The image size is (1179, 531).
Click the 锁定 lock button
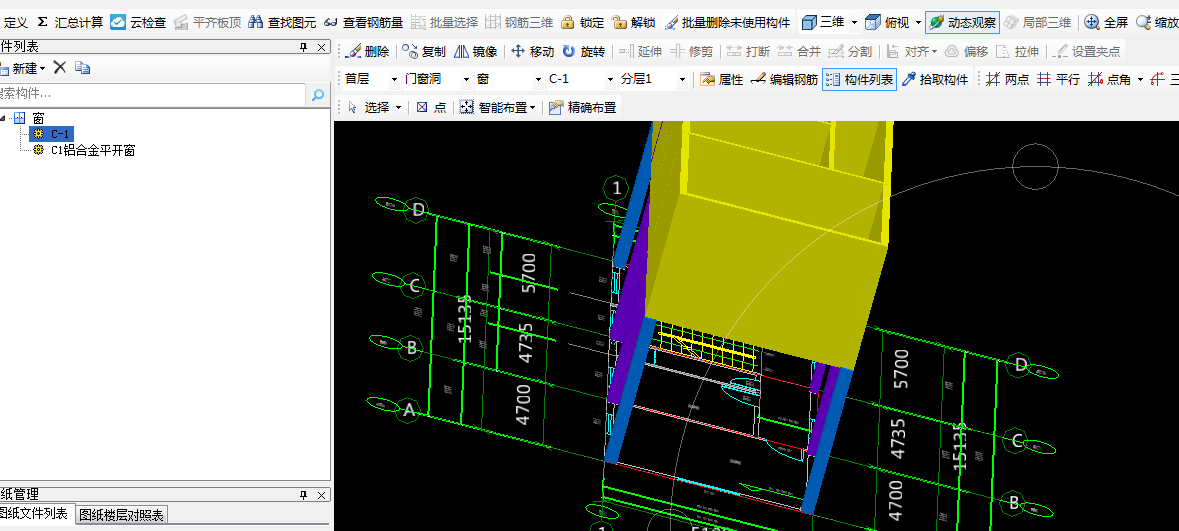coord(583,23)
